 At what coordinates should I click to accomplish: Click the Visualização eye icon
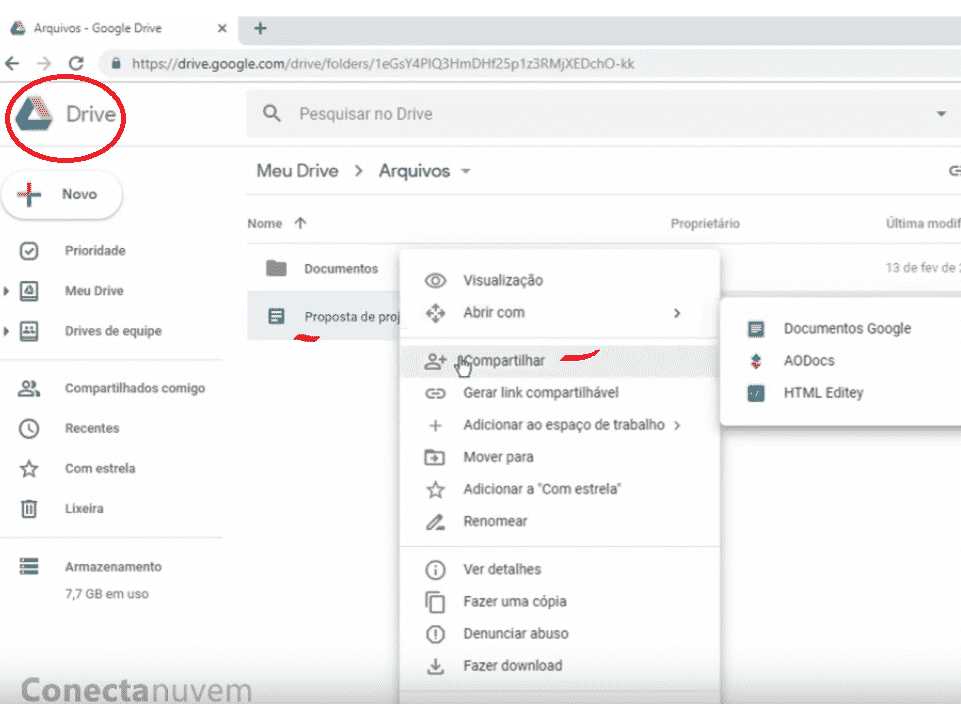435,281
